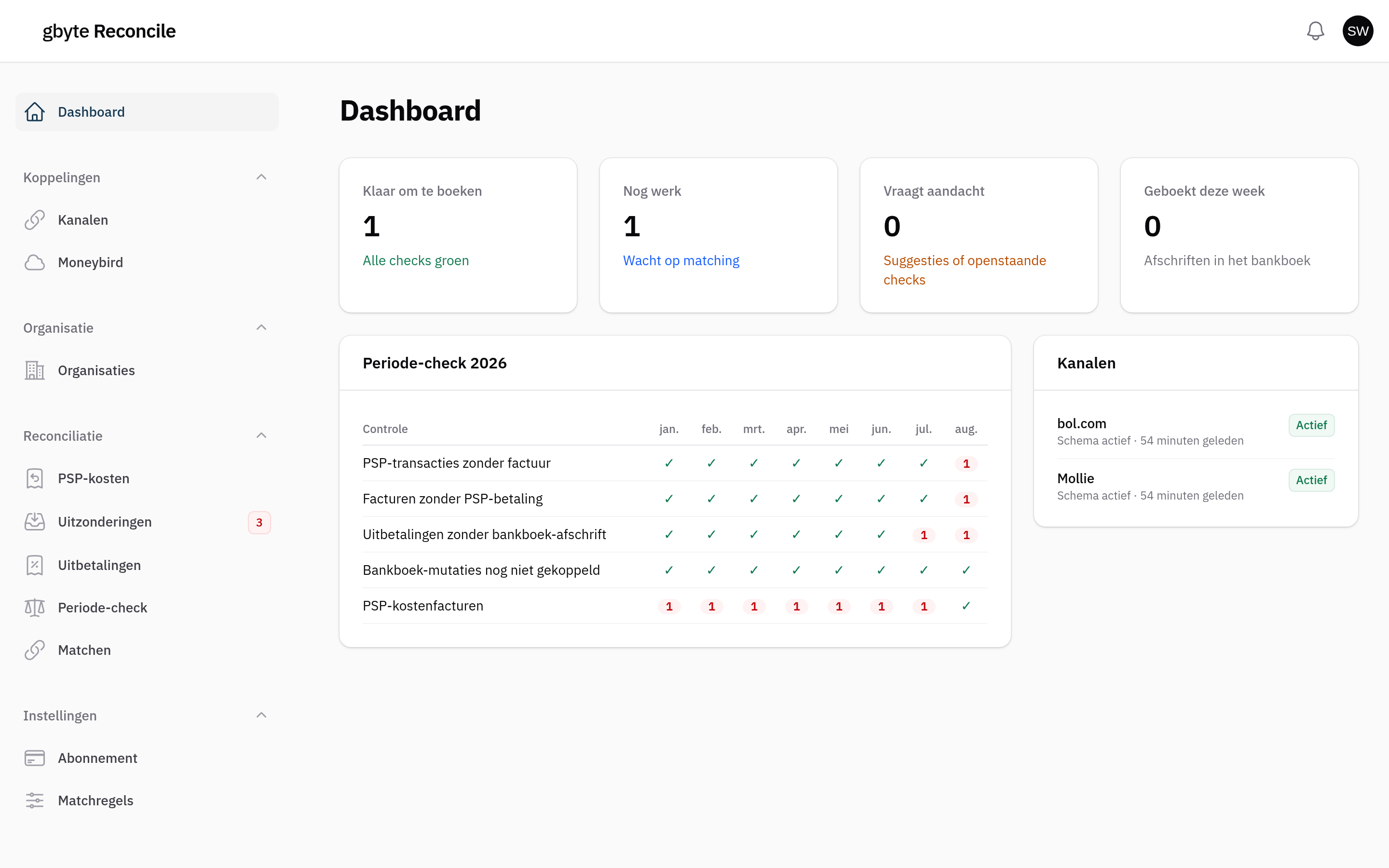The width and height of the screenshot is (1389, 868).
Task: Click the Matchen link icon
Action: [34, 650]
